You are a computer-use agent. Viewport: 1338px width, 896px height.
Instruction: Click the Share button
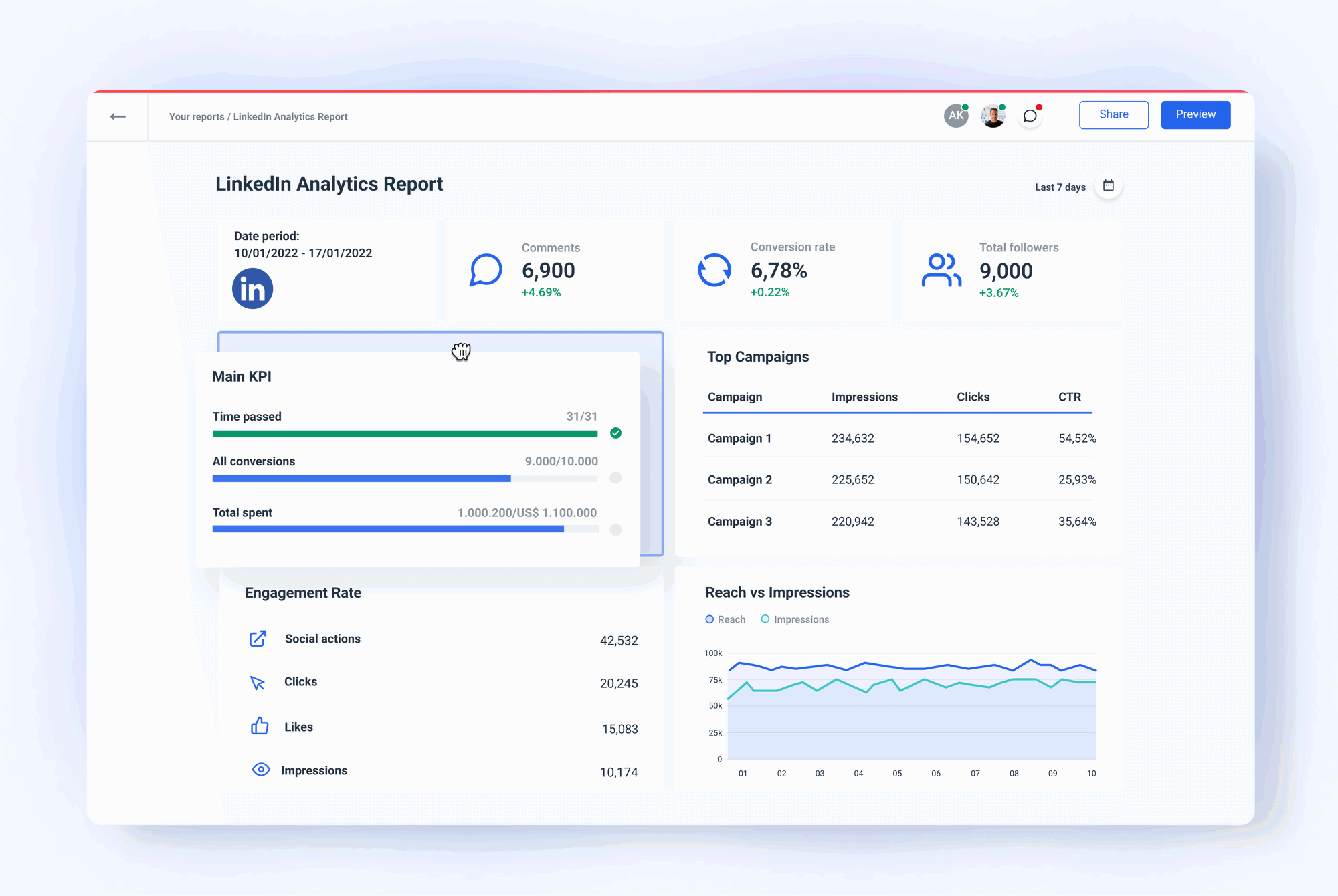click(1113, 114)
